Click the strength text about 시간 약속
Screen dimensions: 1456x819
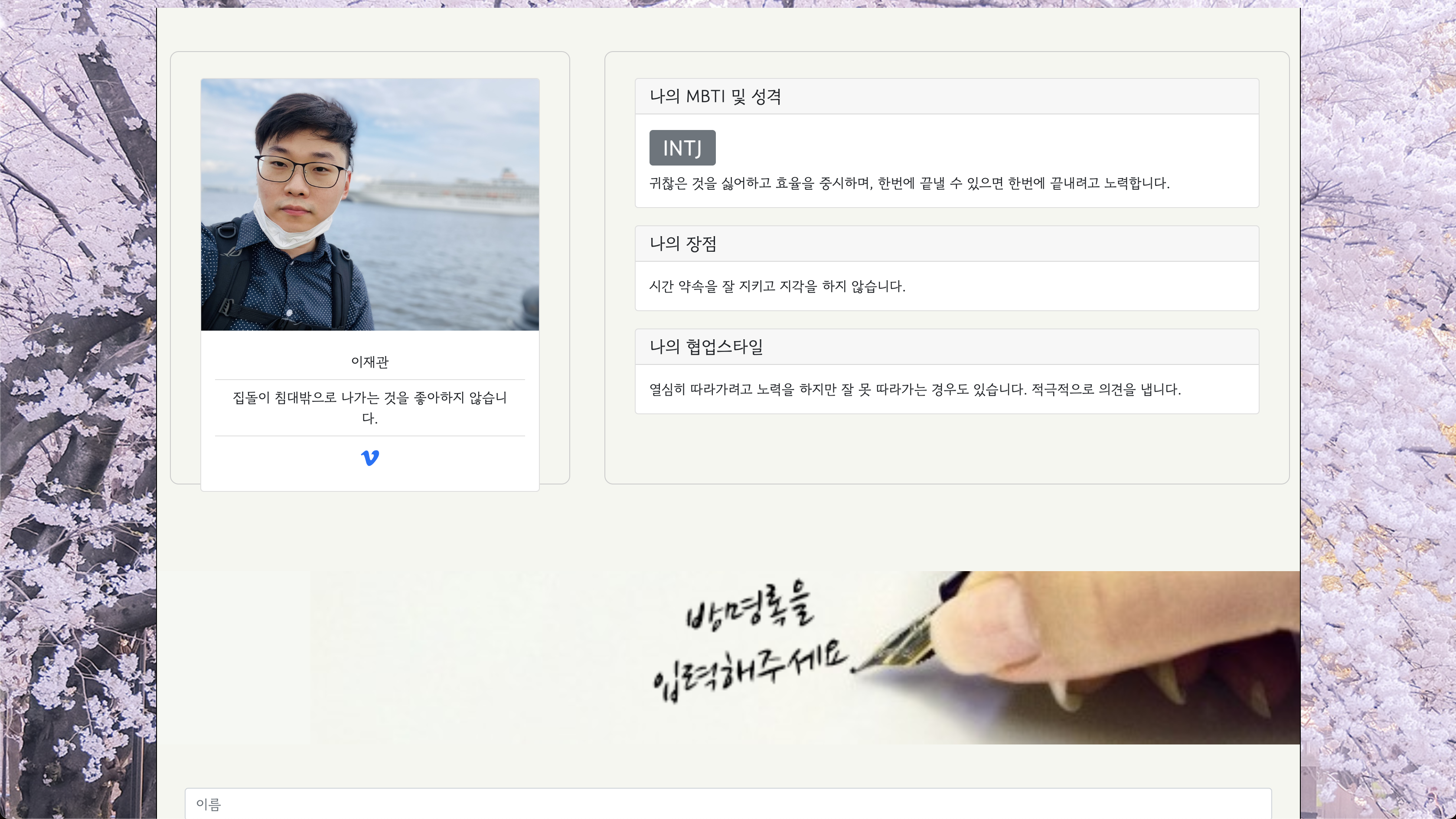[777, 286]
